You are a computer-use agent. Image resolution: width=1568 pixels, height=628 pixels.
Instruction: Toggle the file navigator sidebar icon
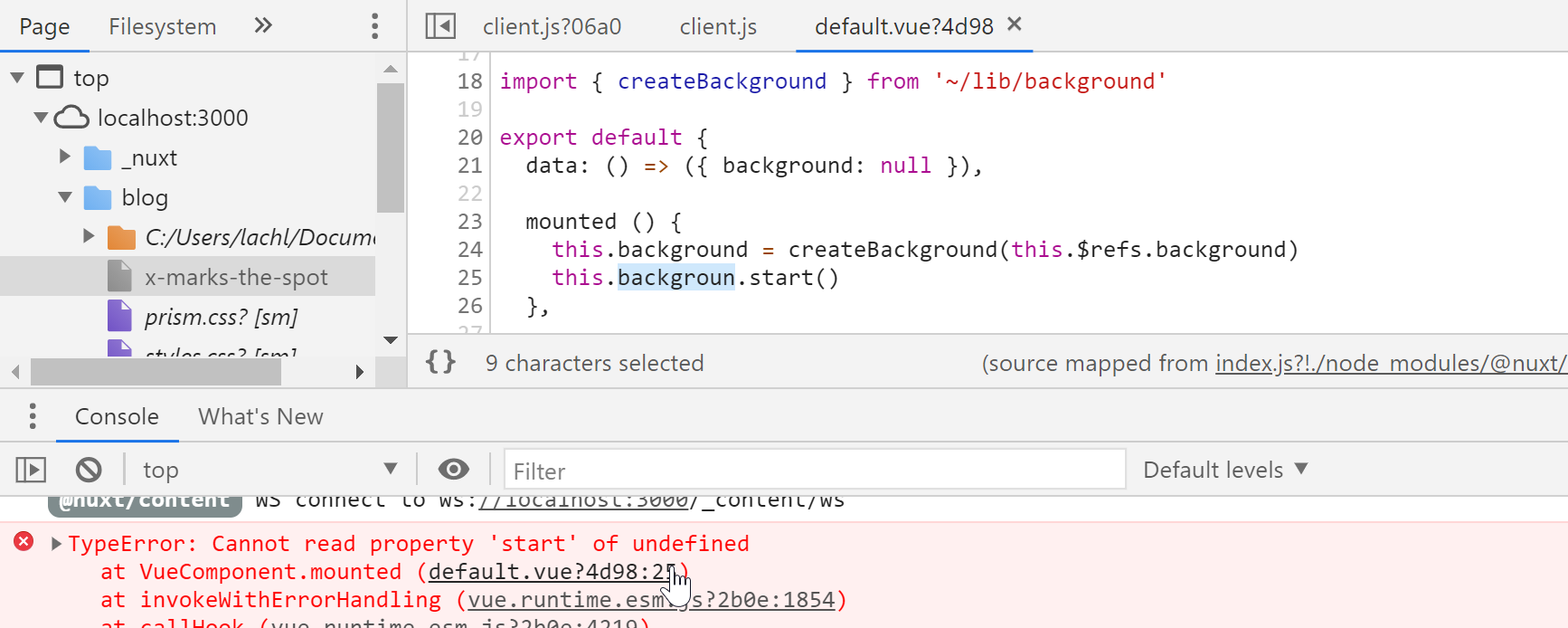pyautogui.click(x=440, y=26)
